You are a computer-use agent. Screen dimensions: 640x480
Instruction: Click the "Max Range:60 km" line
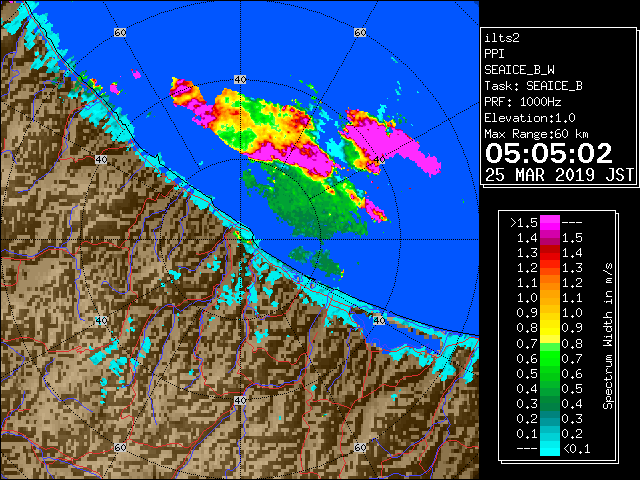[x=536, y=134]
